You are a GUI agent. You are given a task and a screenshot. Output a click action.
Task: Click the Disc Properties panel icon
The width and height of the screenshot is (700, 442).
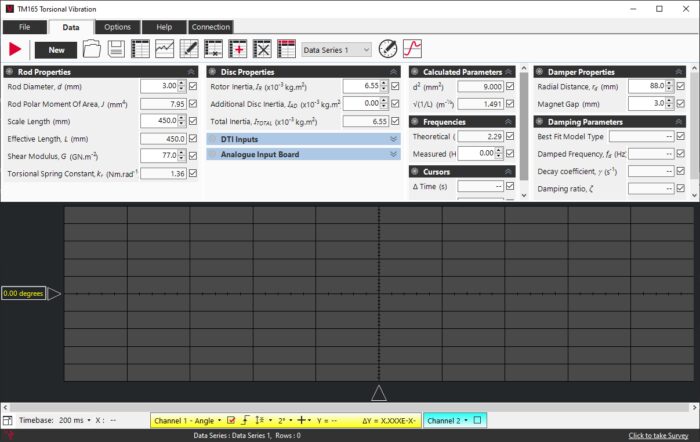click(212, 72)
